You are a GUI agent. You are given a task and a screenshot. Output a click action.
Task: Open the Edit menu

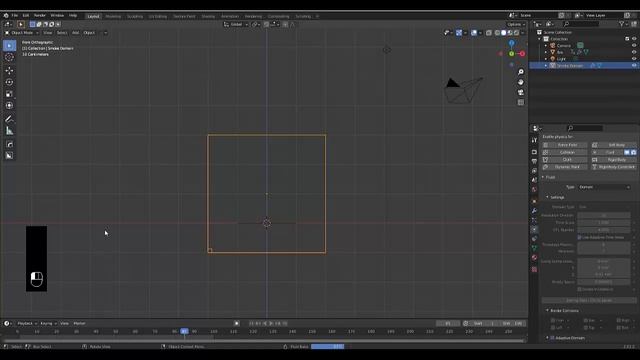point(26,16)
